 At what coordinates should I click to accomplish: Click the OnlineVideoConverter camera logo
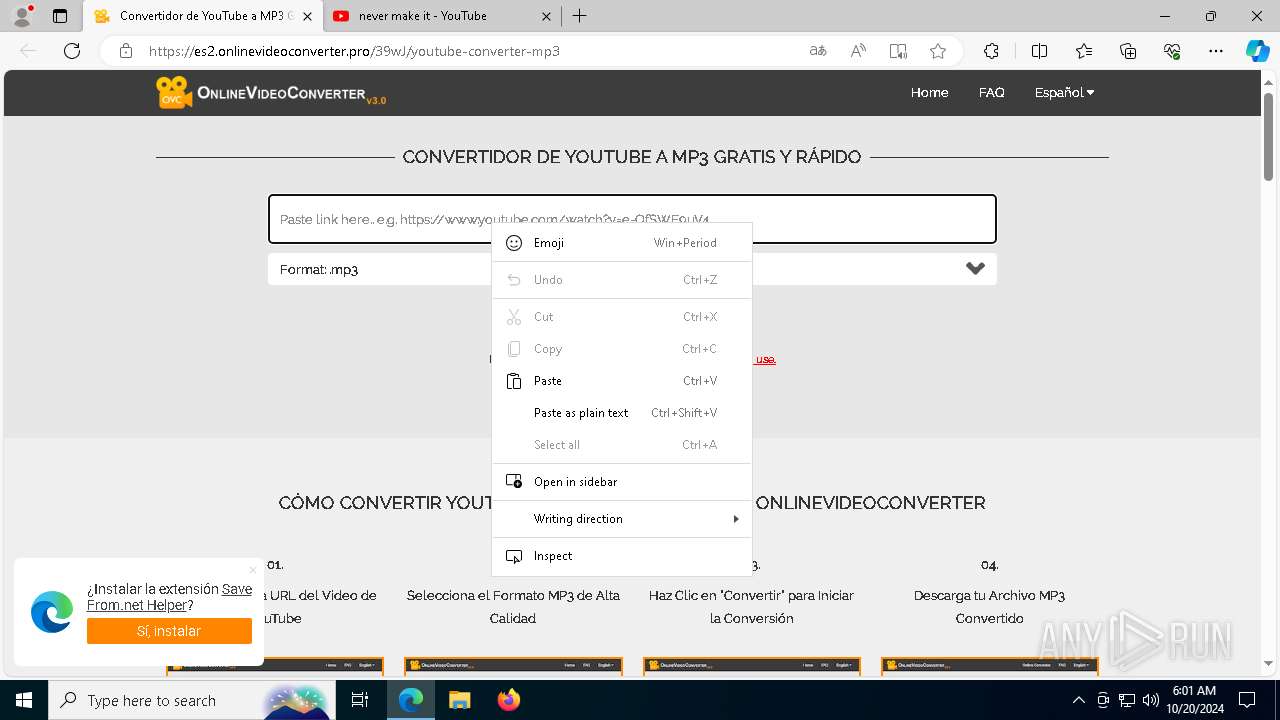[x=173, y=92]
